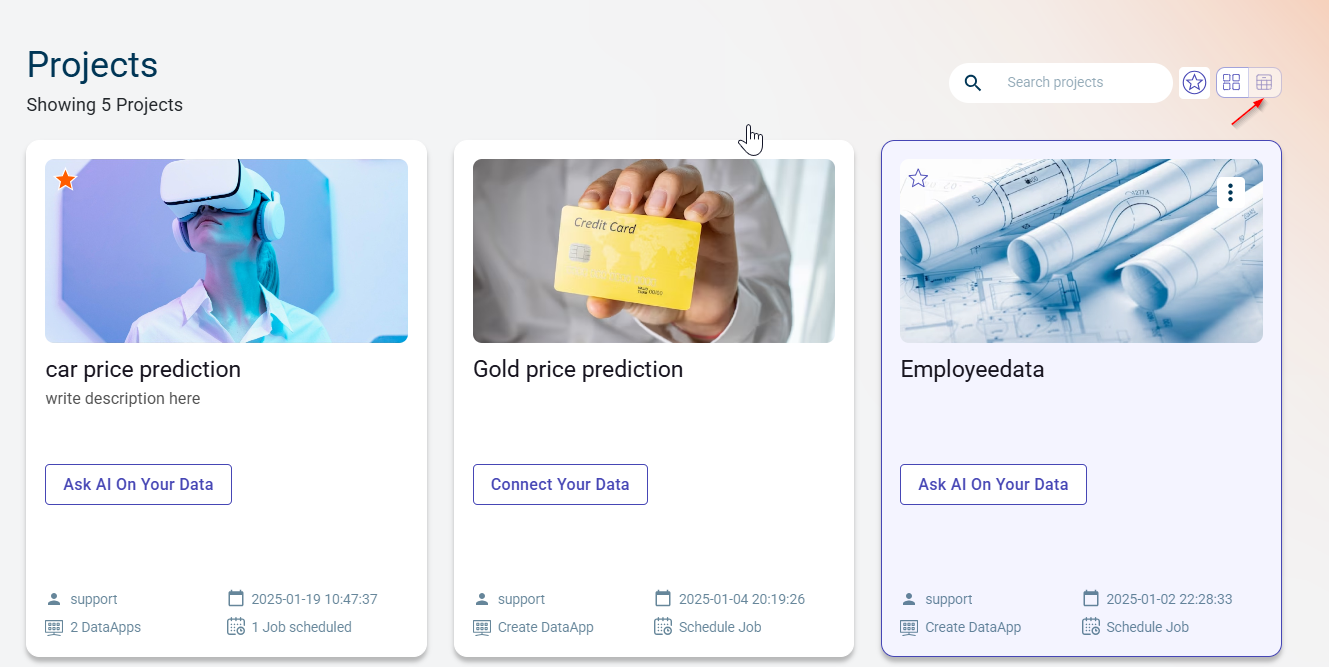Unfavorite the car price prediction project
1329x667 pixels.
pos(66,180)
